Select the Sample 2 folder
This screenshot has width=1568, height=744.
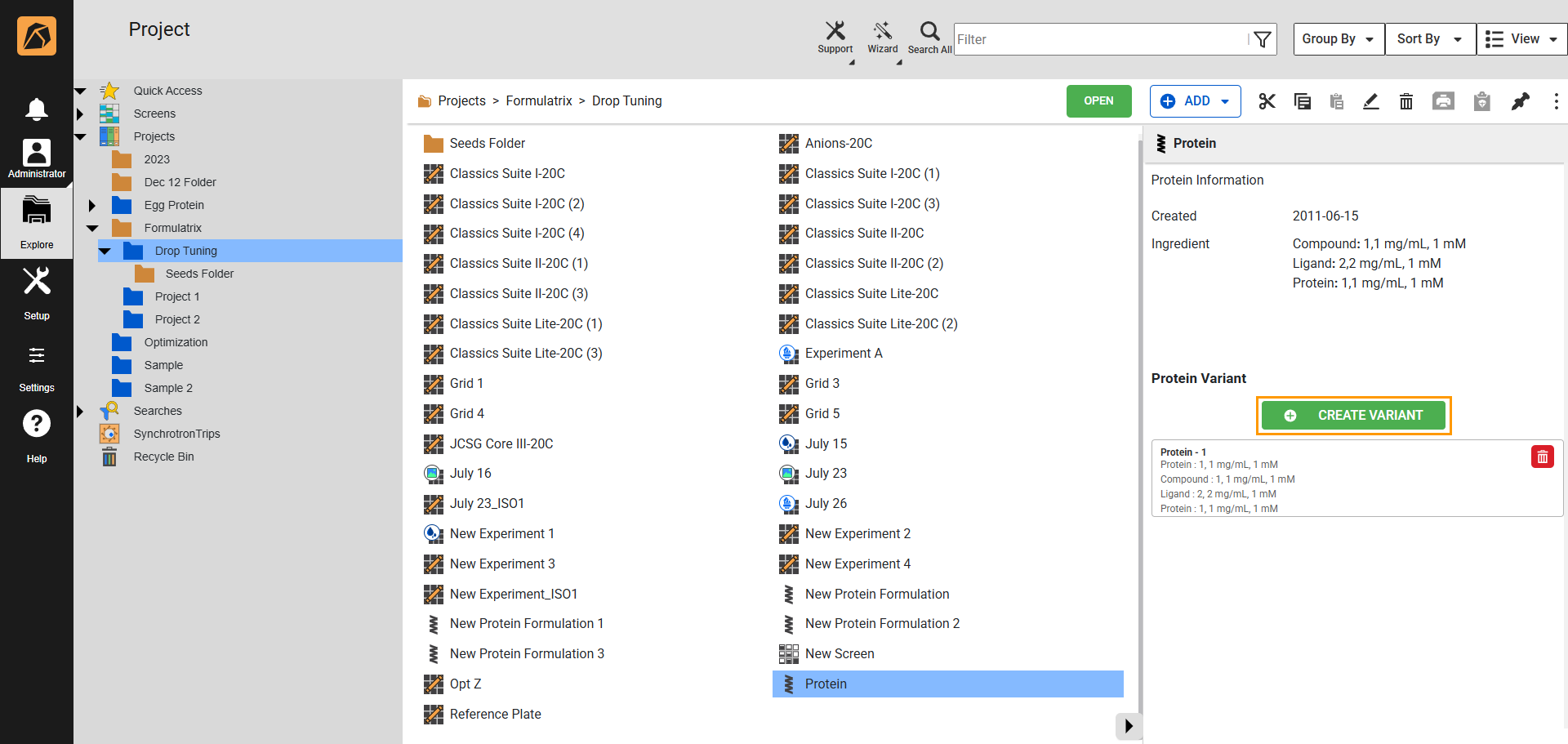click(168, 388)
